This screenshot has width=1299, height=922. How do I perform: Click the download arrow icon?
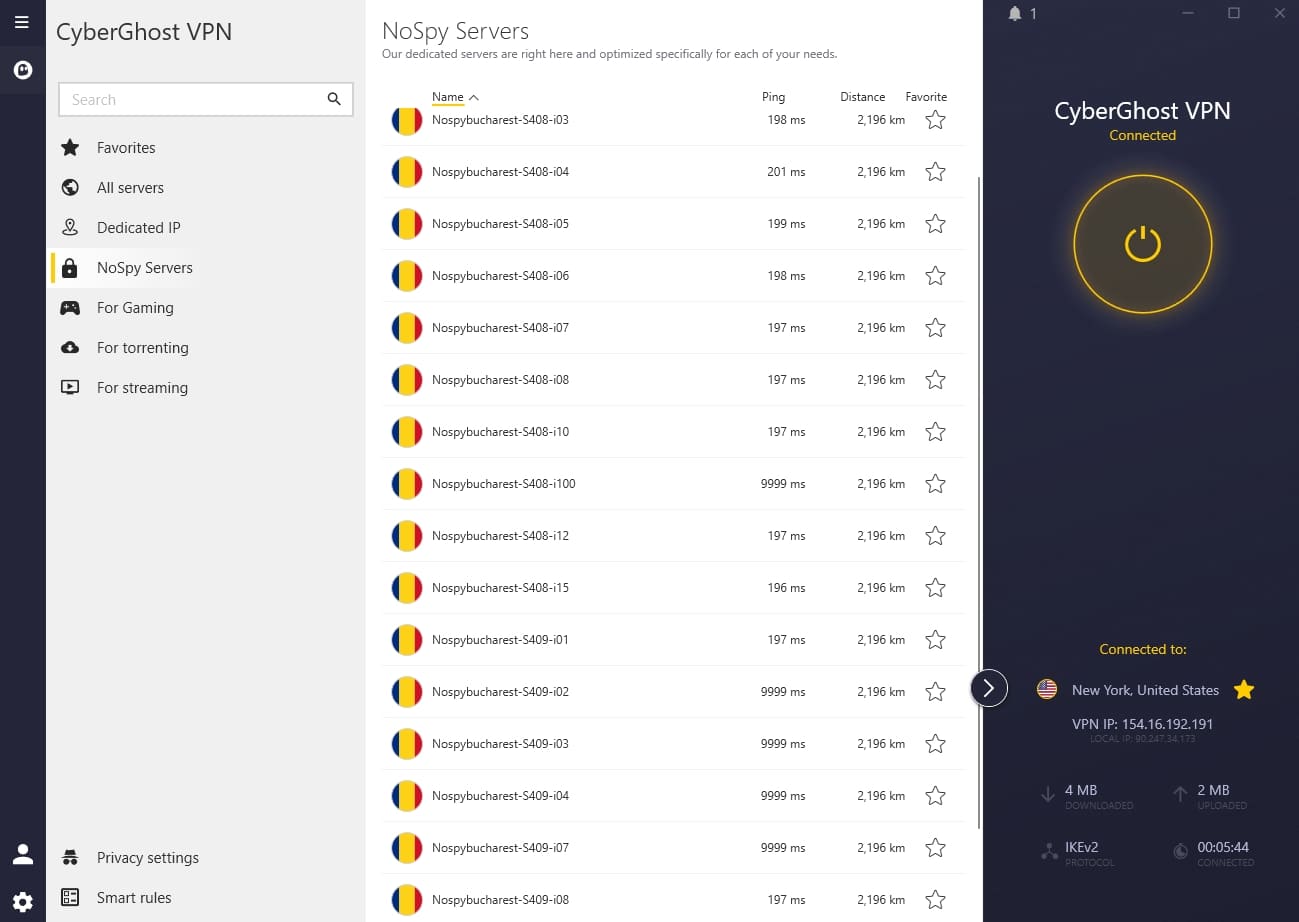point(1047,795)
